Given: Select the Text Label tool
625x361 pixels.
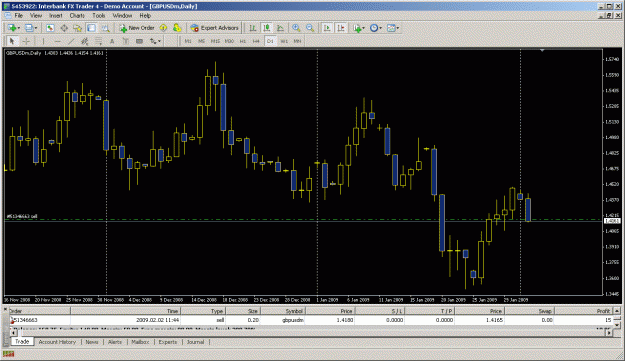Looking at the screenshot, I should [x=126, y=41].
